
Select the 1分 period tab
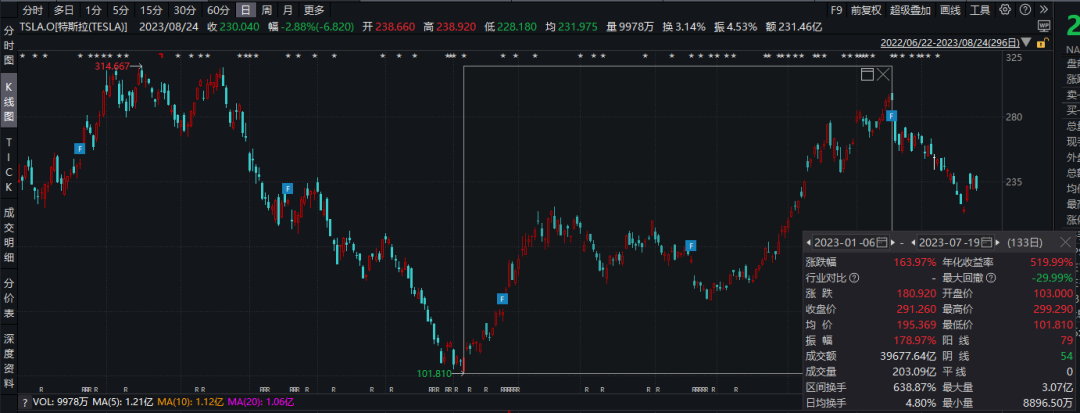pyautogui.click(x=93, y=10)
